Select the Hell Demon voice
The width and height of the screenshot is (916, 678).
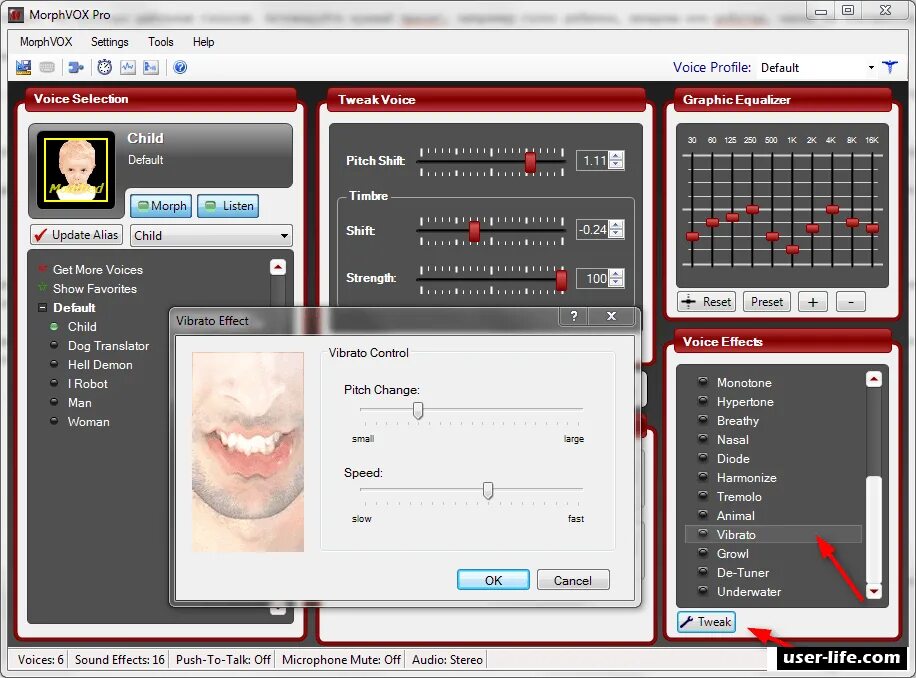pos(100,364)
